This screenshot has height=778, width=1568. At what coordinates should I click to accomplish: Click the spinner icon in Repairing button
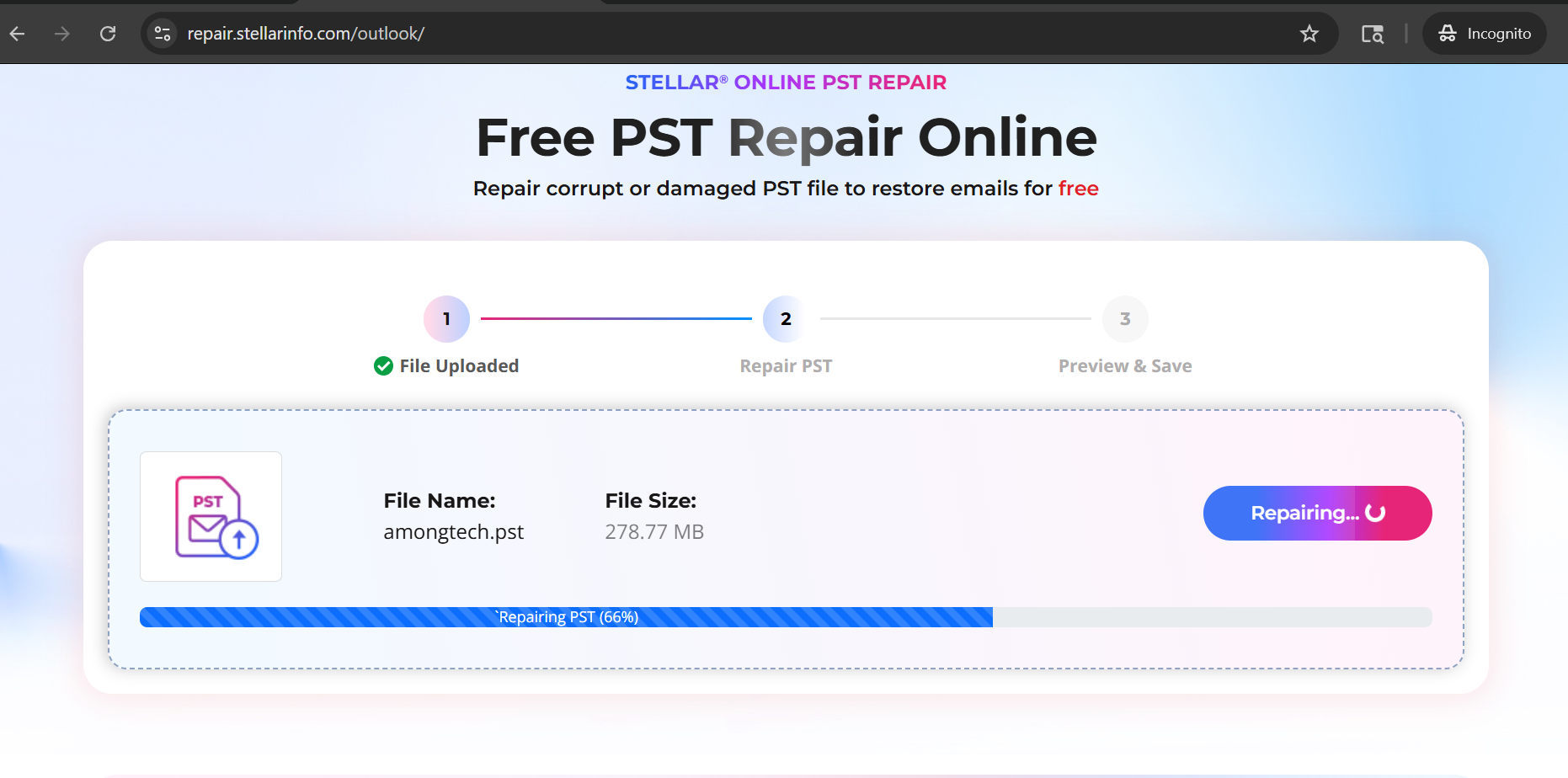click(x=1375, y=513)
